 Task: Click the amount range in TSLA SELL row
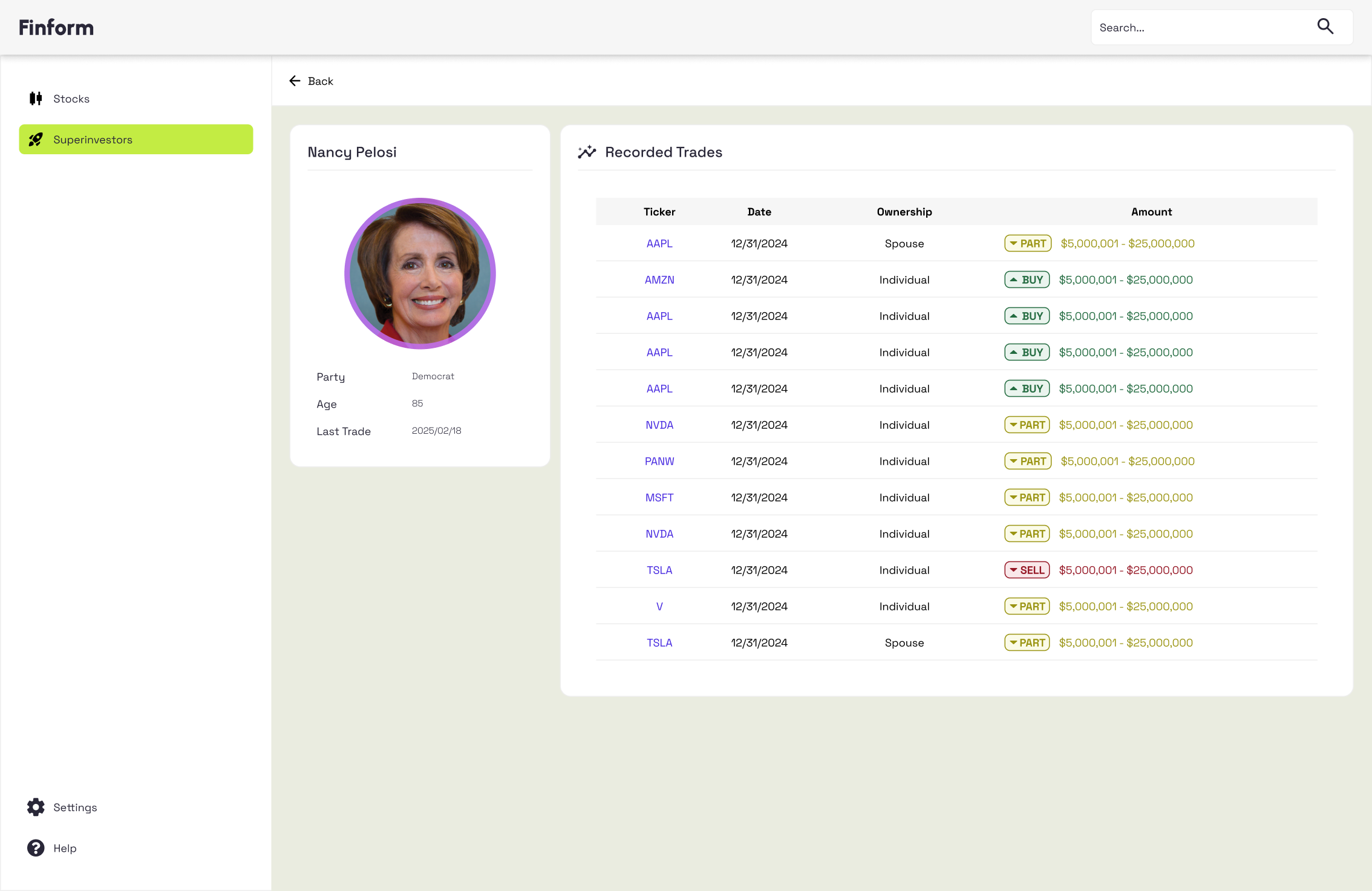(1126, 570)
